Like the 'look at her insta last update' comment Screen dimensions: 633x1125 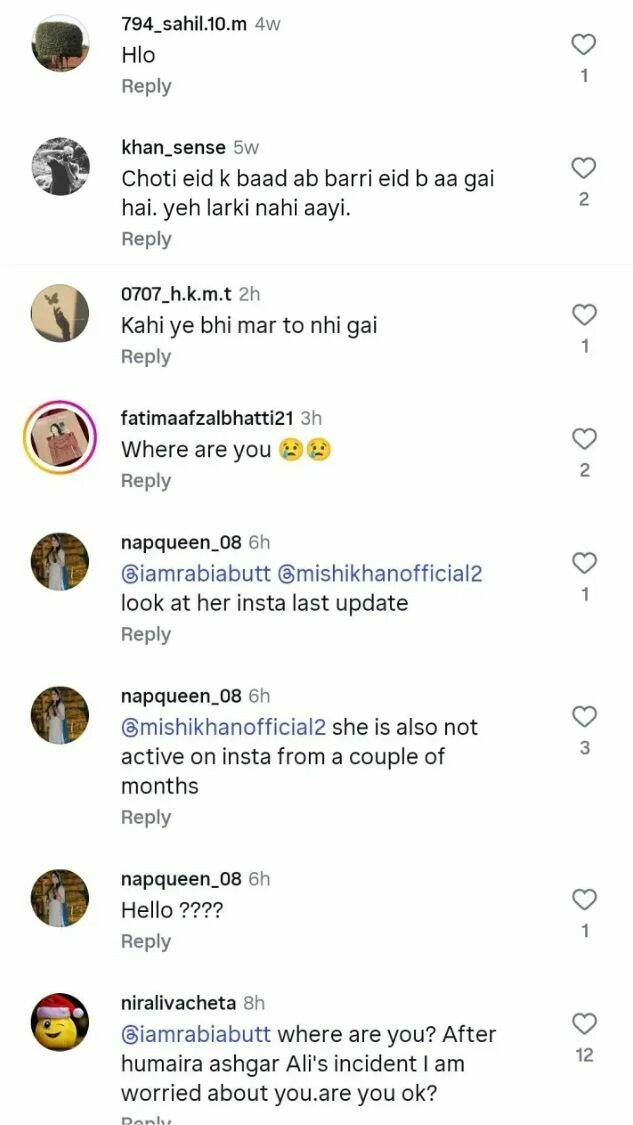[x=584, y=563]
